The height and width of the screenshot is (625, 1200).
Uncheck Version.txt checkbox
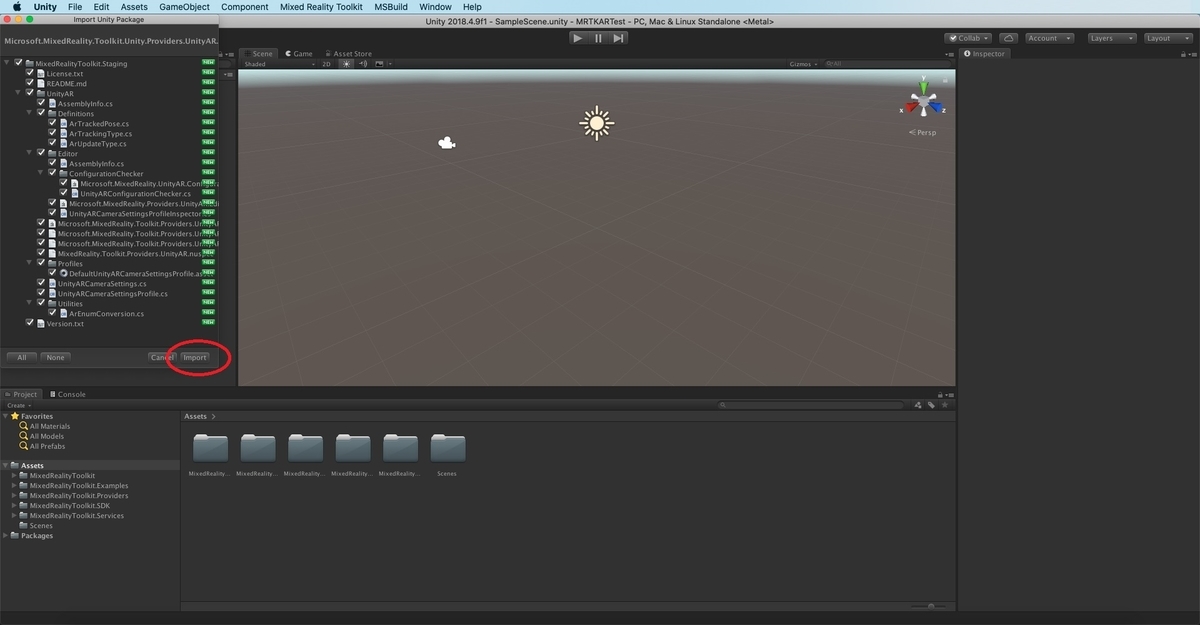click(30, 323)
